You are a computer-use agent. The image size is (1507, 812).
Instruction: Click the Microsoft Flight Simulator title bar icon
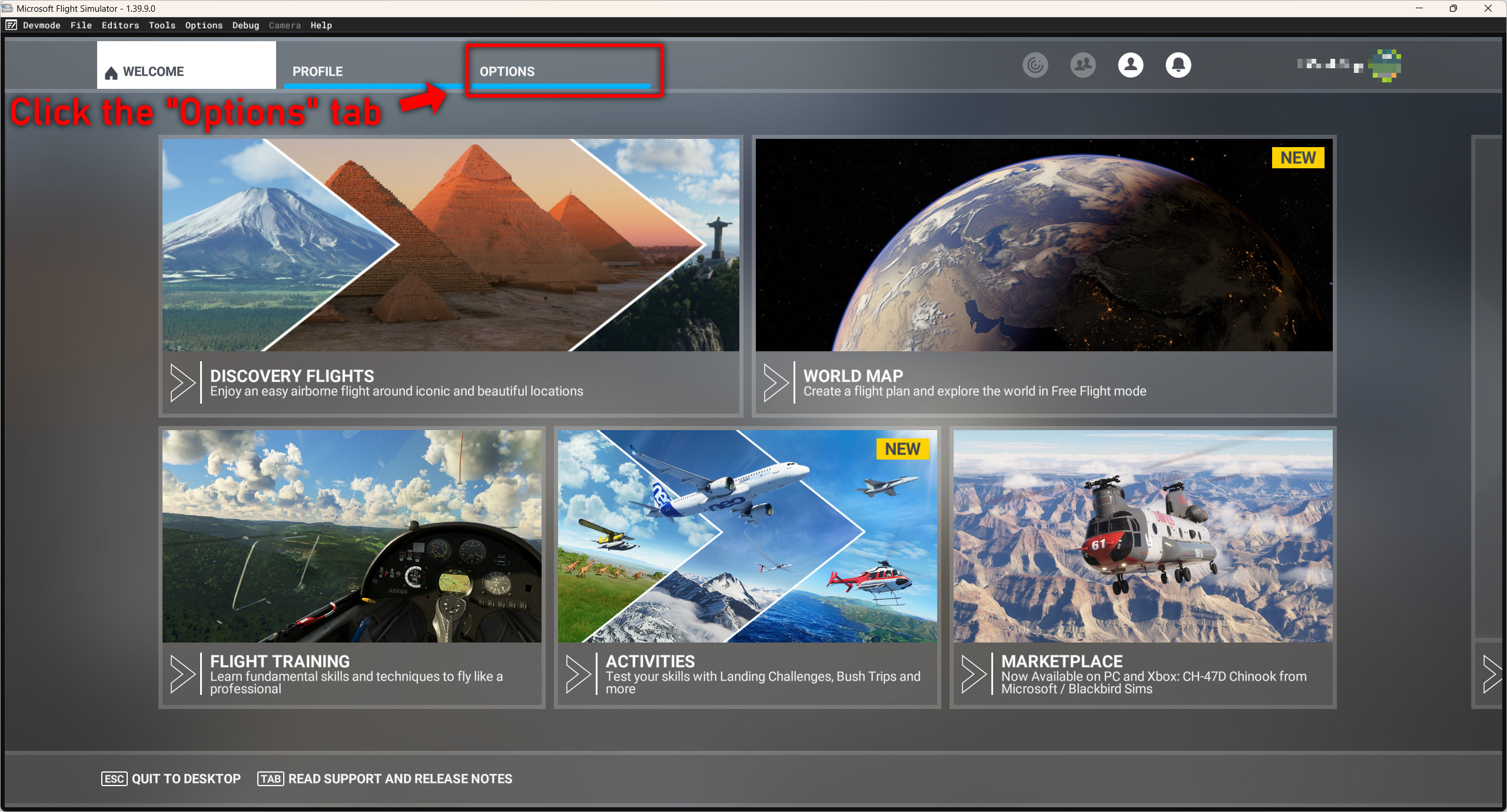tap(7, 8)
